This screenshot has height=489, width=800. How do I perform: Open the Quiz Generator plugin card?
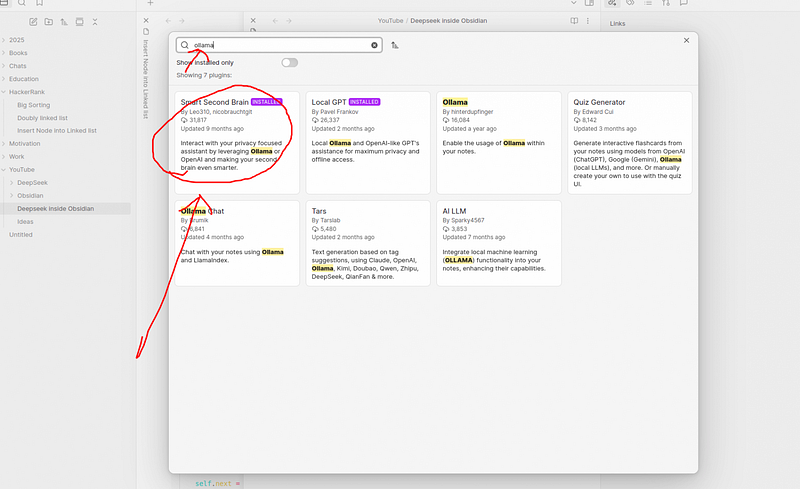coord(630,143)
